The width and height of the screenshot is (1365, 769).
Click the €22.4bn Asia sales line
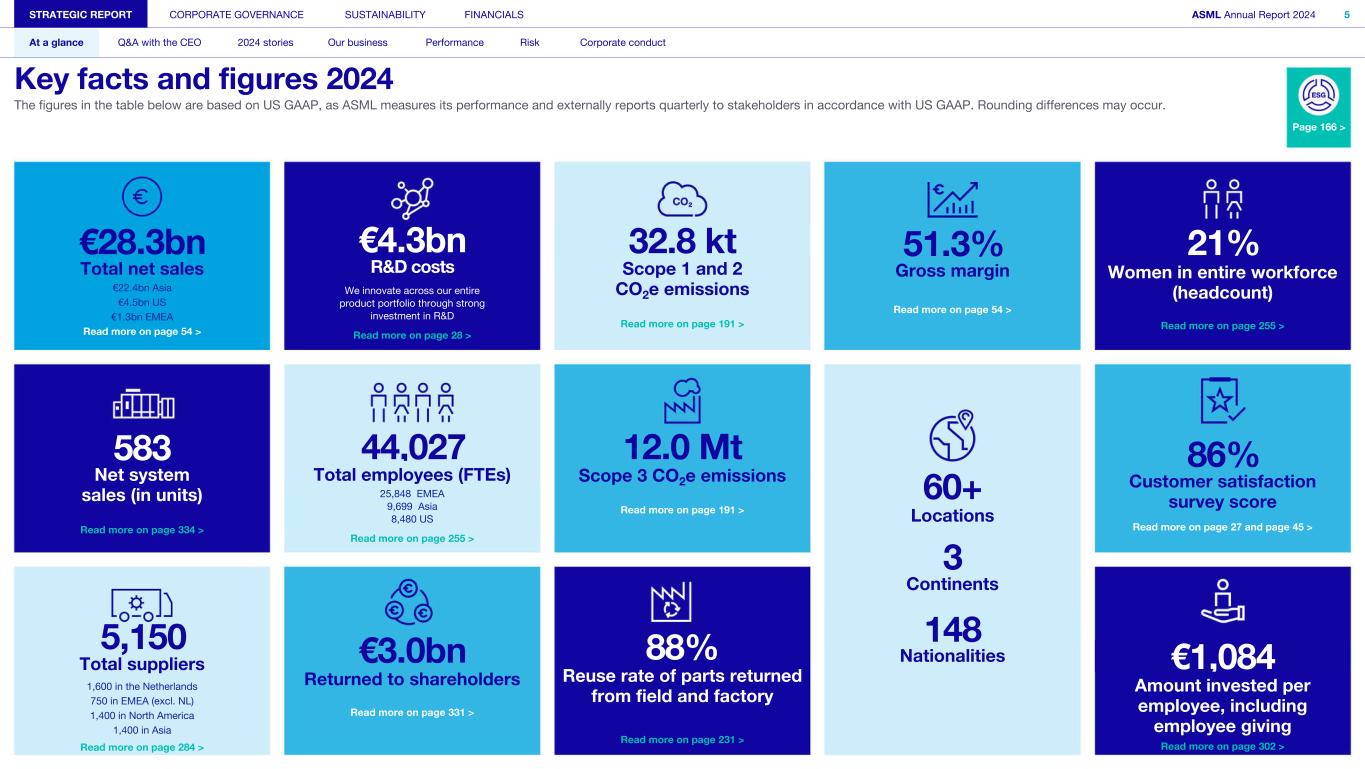coord(142,288)
